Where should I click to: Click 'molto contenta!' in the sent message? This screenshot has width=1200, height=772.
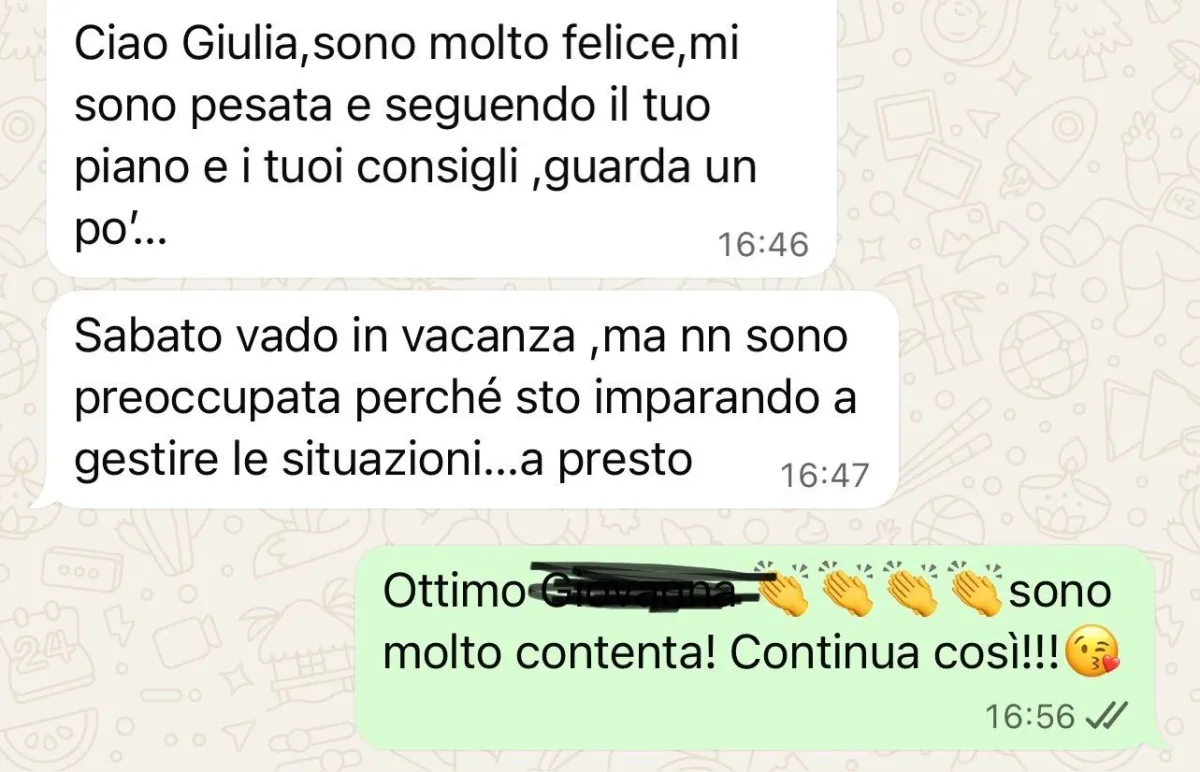551,654
